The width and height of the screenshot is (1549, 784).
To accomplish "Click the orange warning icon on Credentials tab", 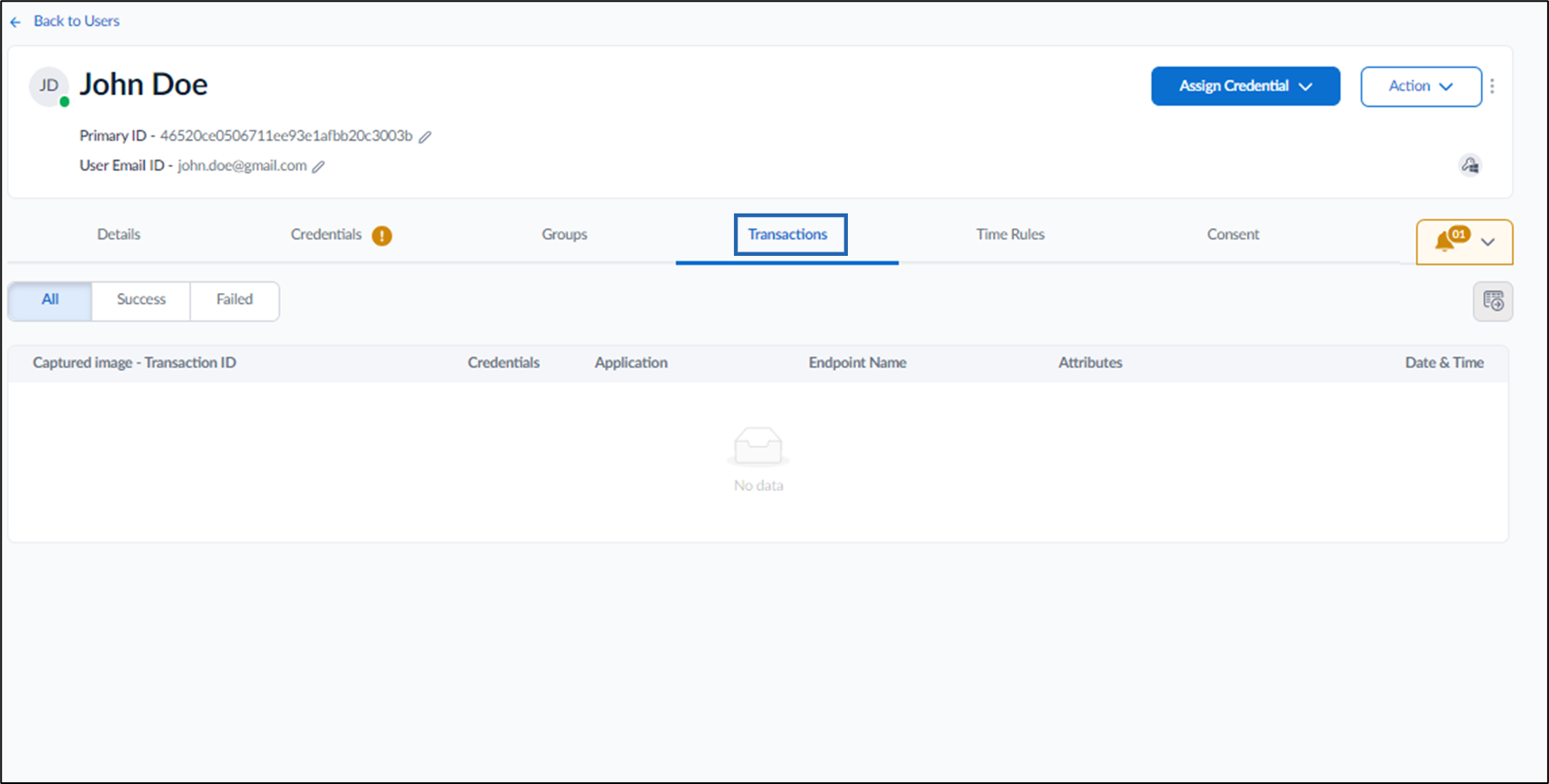I will pos(382,235).
